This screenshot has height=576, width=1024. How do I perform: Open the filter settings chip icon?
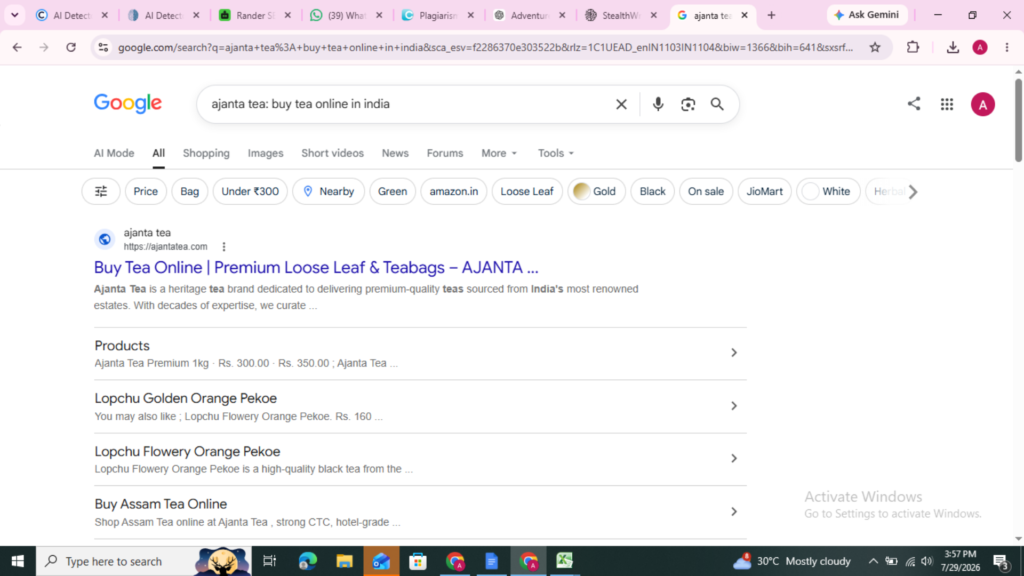click(x=101, y=191)
